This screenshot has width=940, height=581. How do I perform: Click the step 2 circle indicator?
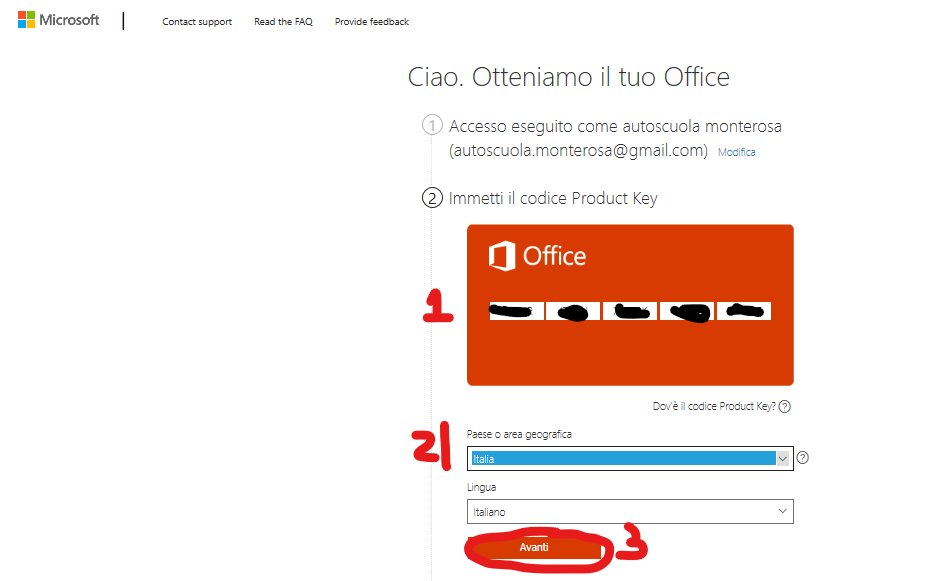[x=432, y=198]
